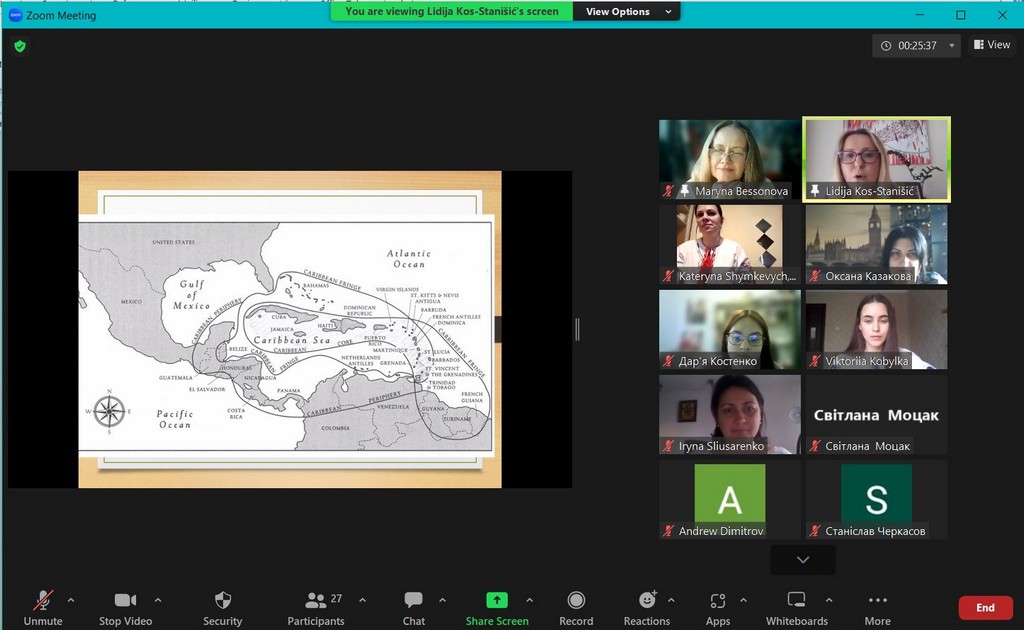1024x630 pixels.
Task: Show more participants with down arrow
Action: [x=803, y=560]
